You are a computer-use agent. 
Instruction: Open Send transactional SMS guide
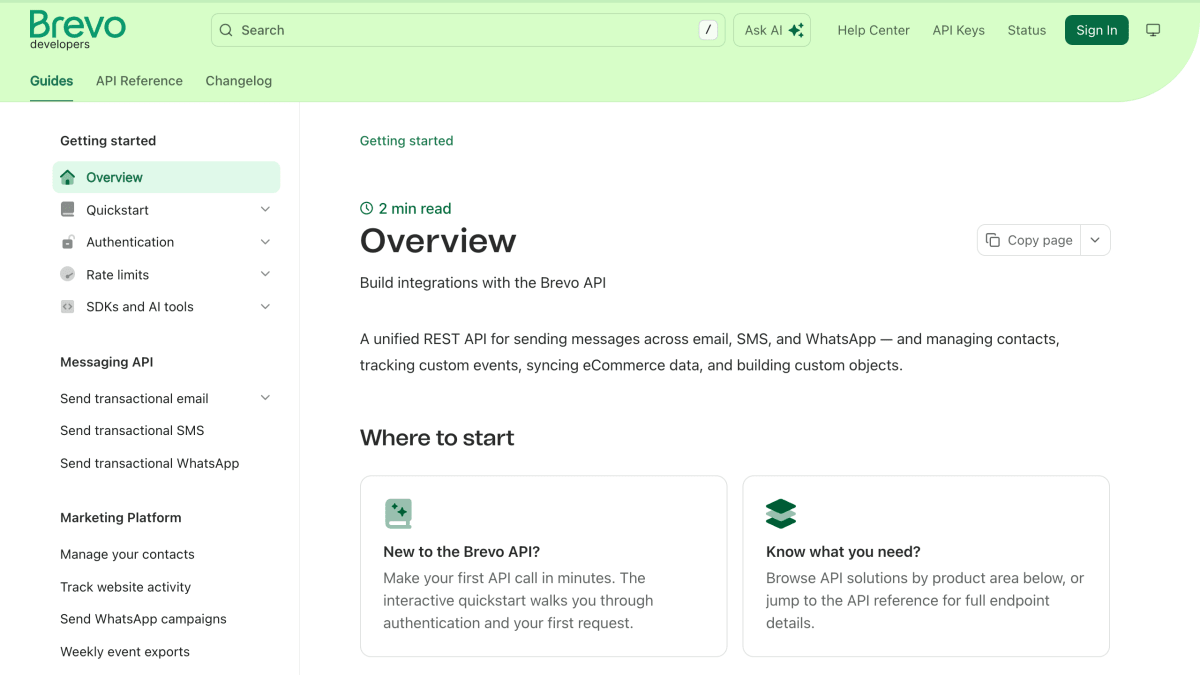pyautogui.click(x=132, y=430)
